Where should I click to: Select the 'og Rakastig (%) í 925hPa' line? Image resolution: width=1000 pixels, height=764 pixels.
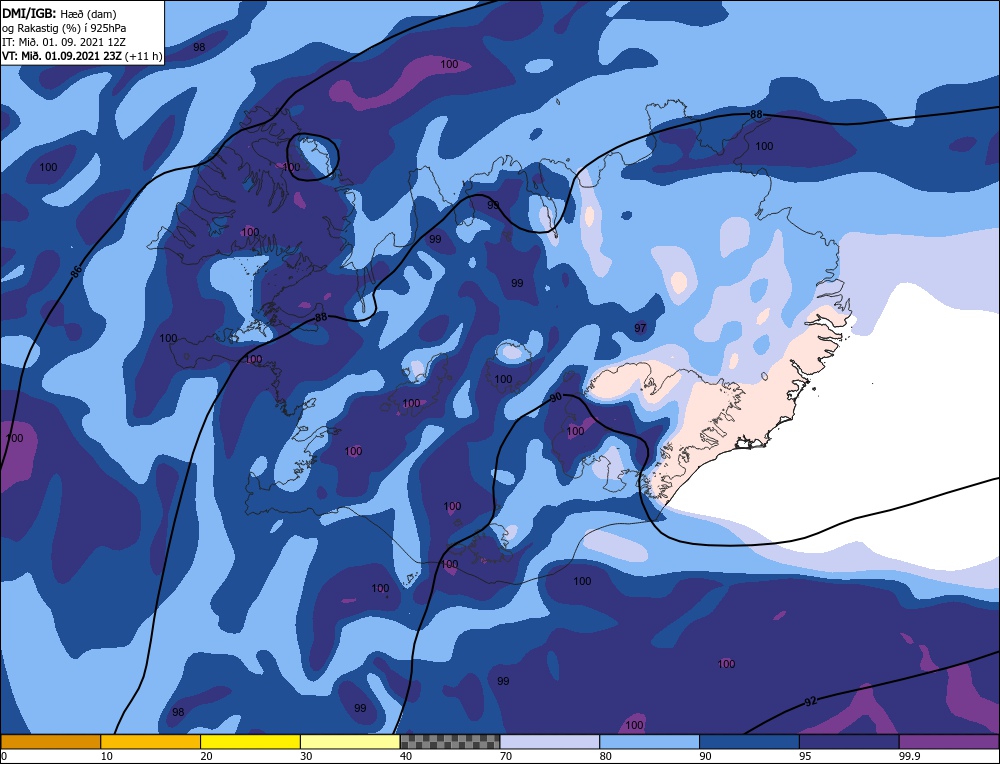pos(64,28)
